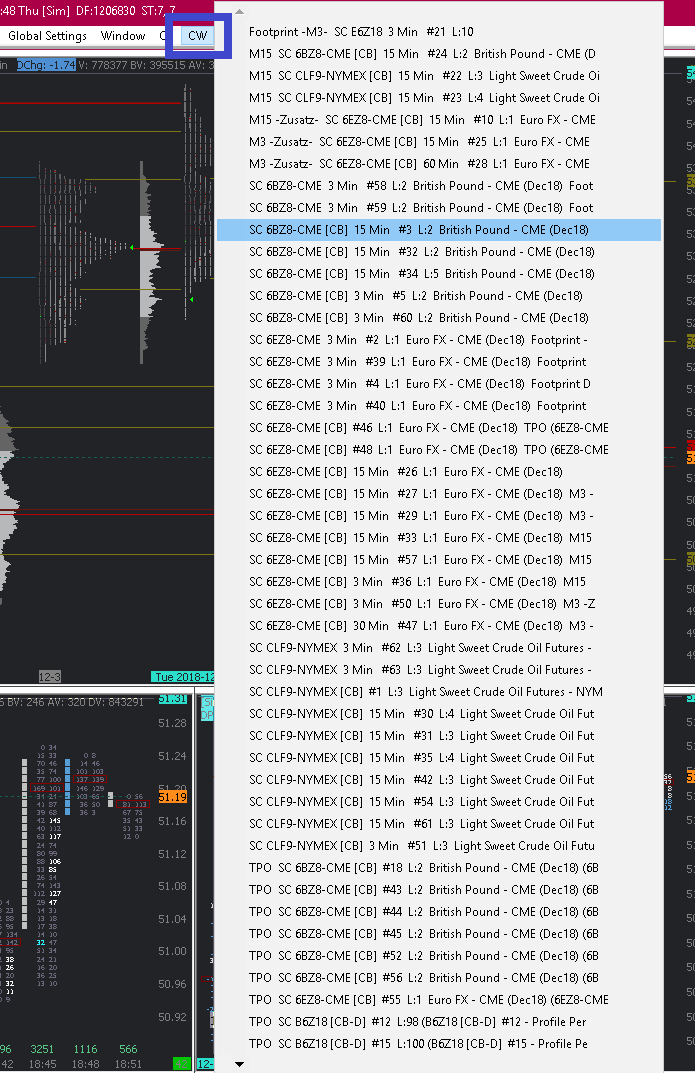Select M15 SC CLF9-NYMEX 15 Min #22

coord(439,75)
